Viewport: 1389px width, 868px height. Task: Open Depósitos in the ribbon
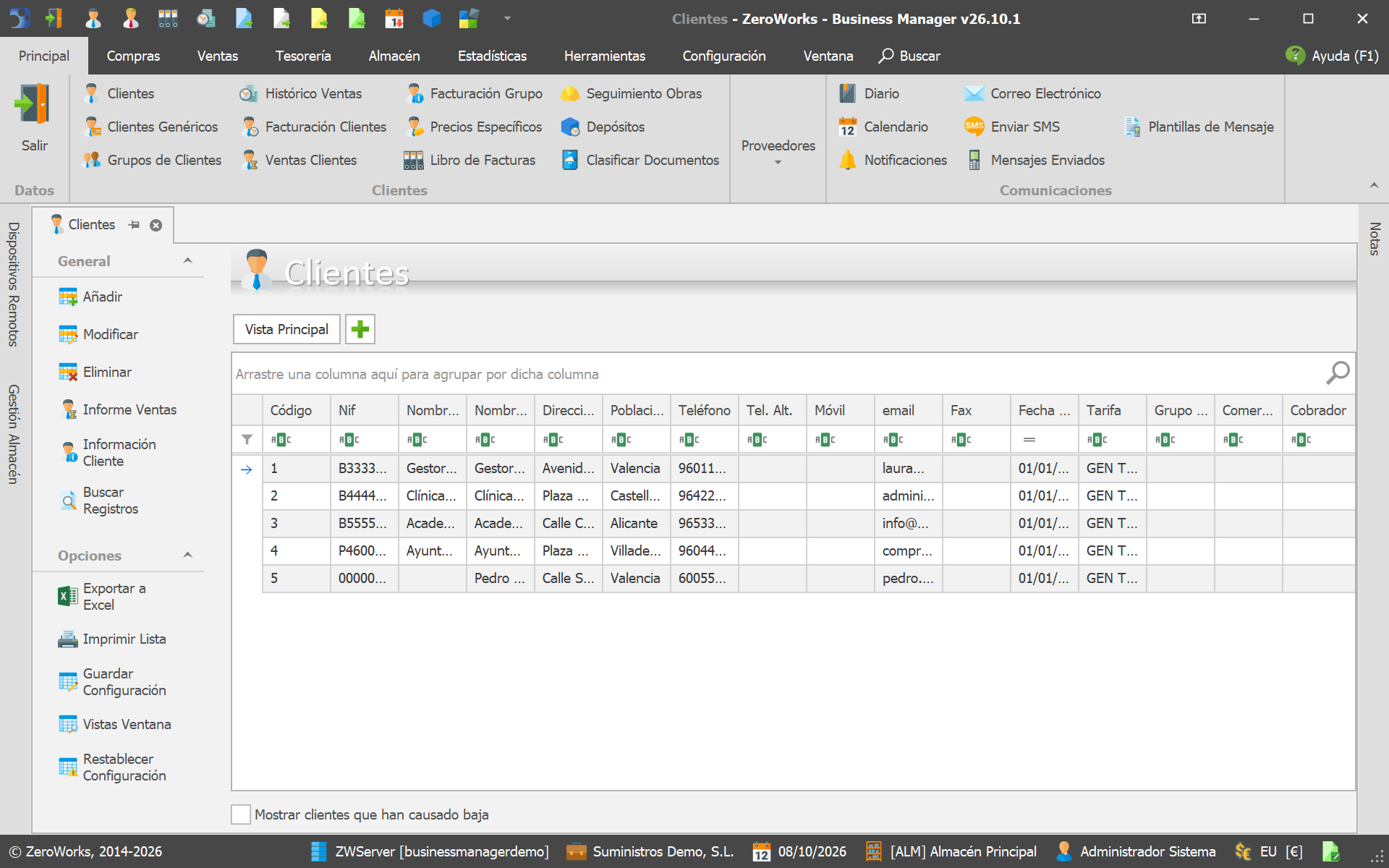603,127
